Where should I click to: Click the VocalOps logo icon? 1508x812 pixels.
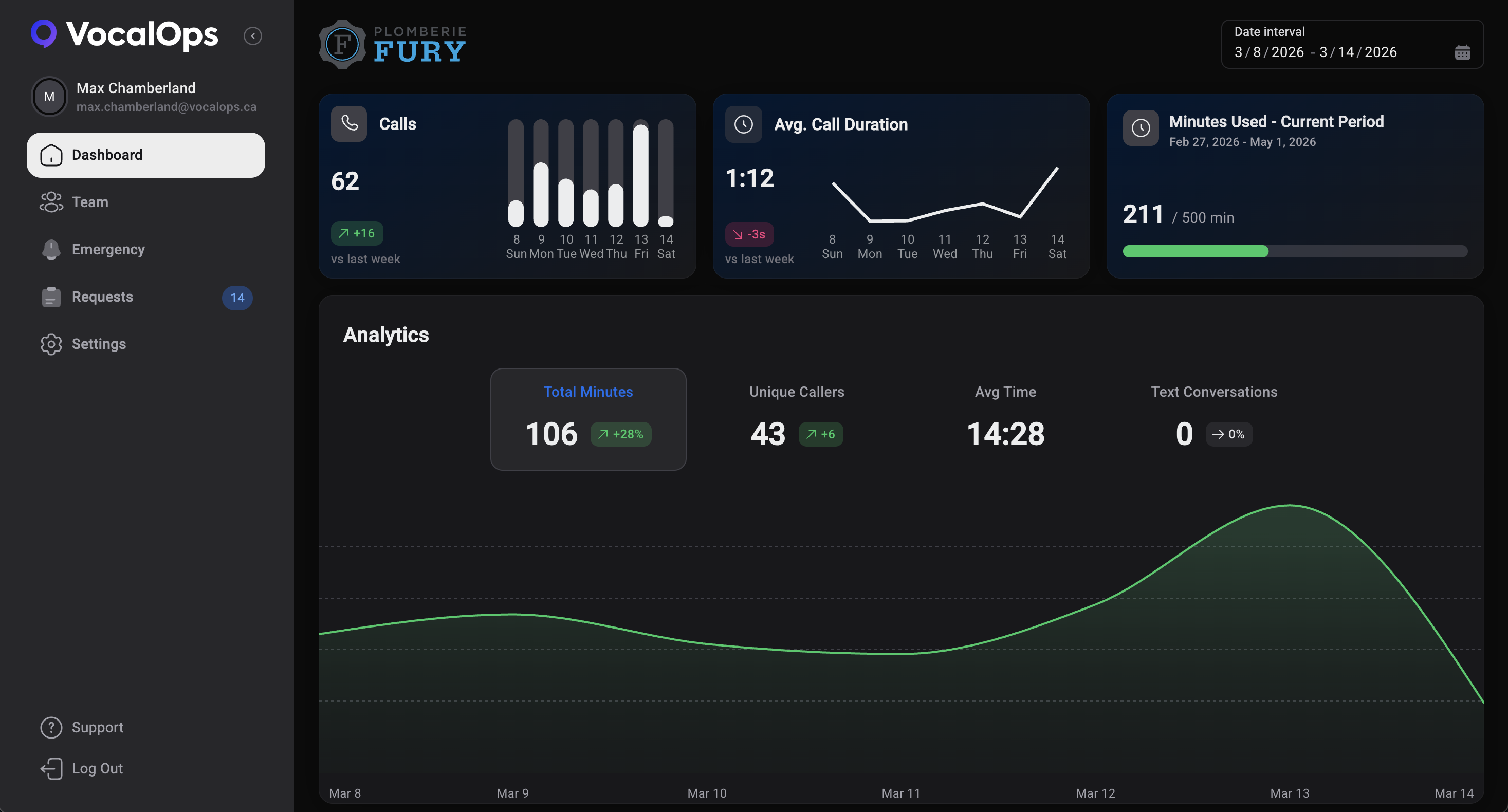point(44,33)
